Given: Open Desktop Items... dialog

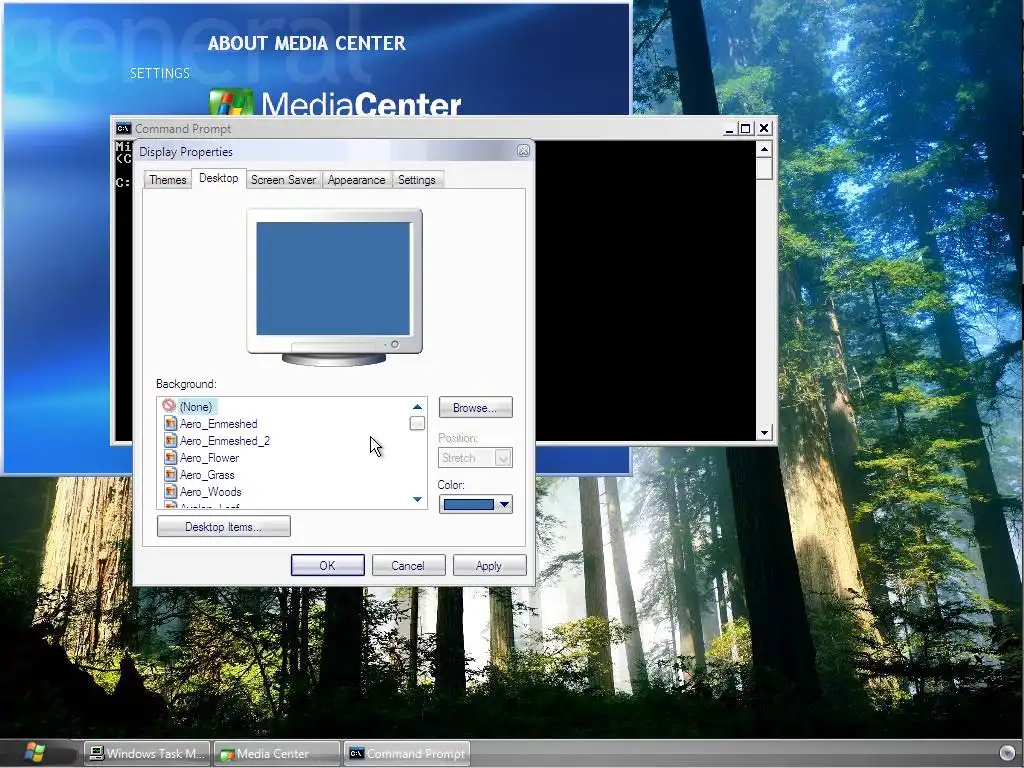Looking at the screenshot, I should coord(223,526).
